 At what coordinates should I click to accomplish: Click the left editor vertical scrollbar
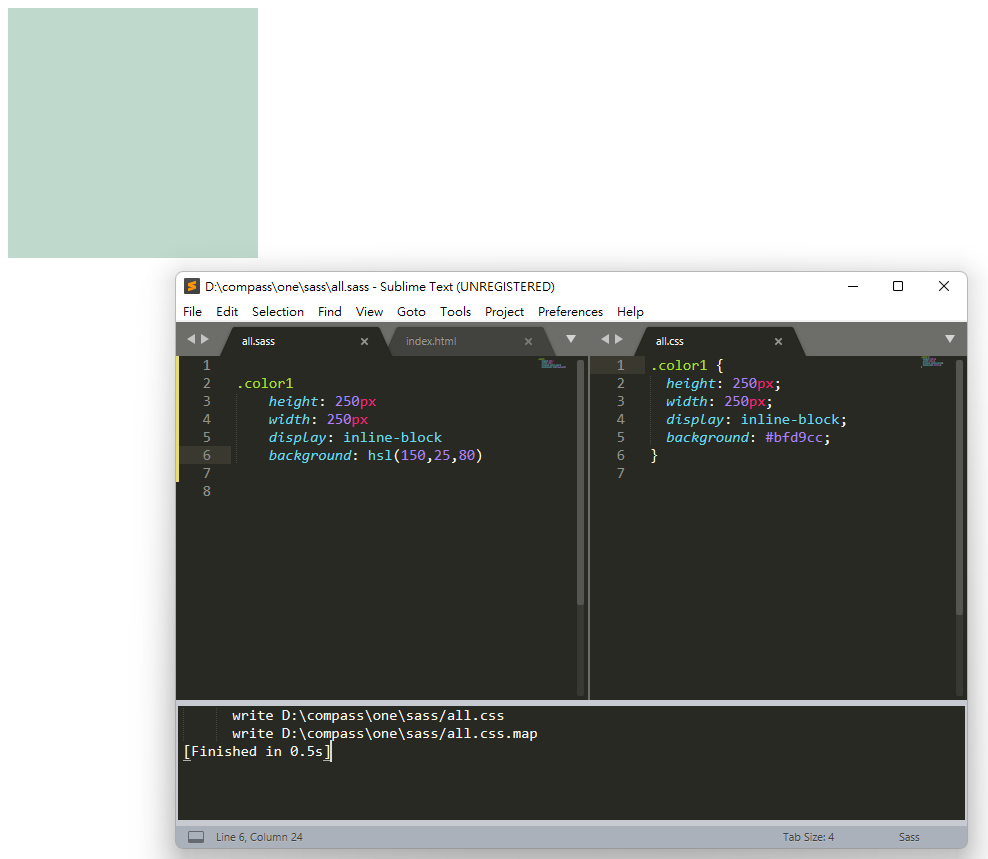580,483
